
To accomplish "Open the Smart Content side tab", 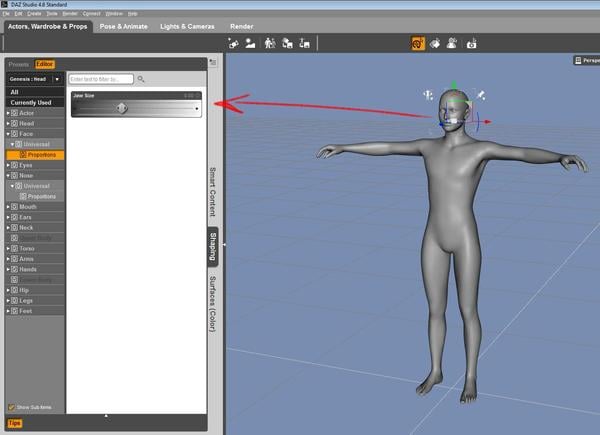I will click(213, 192).
